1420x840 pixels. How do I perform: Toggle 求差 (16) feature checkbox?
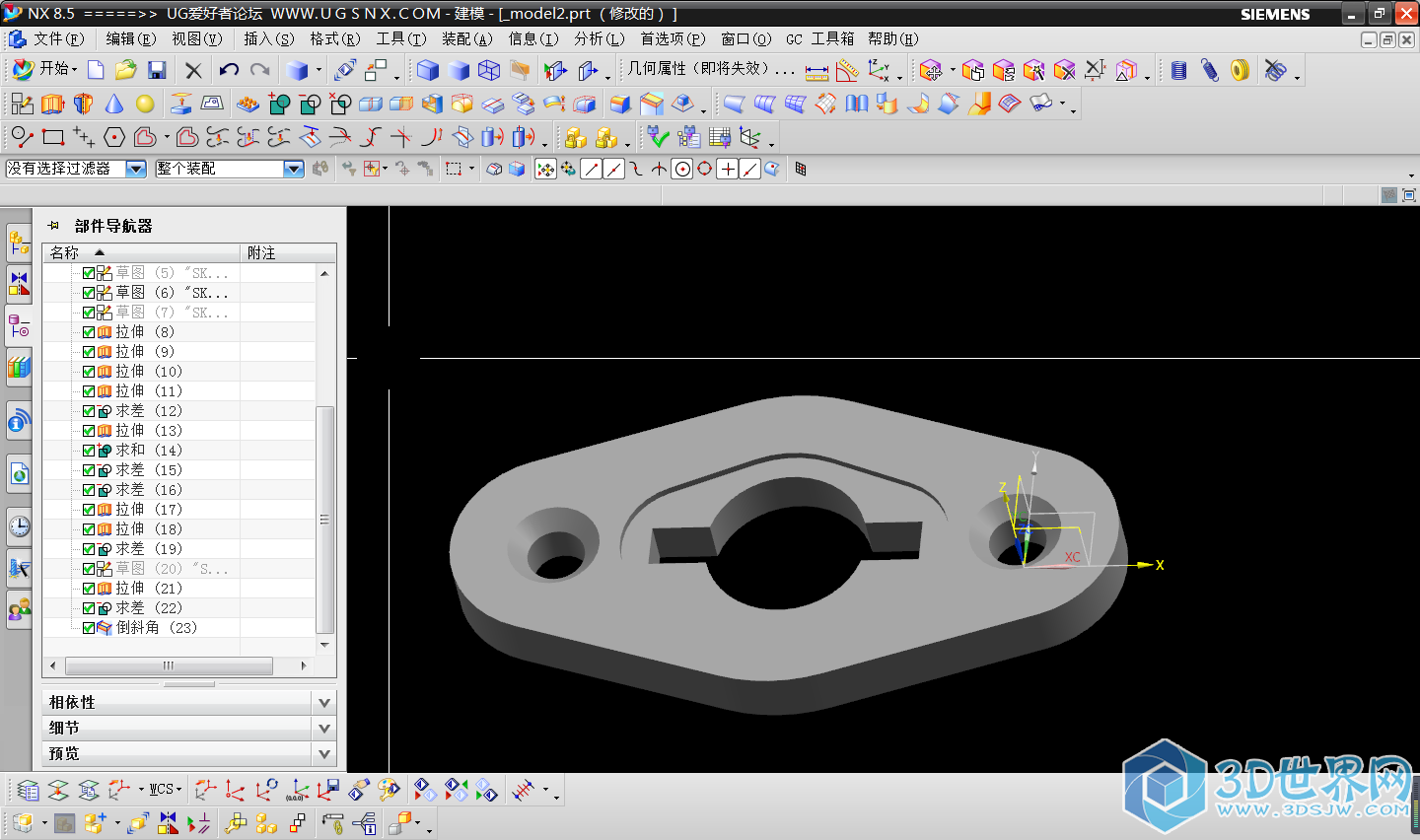(89, 490)
